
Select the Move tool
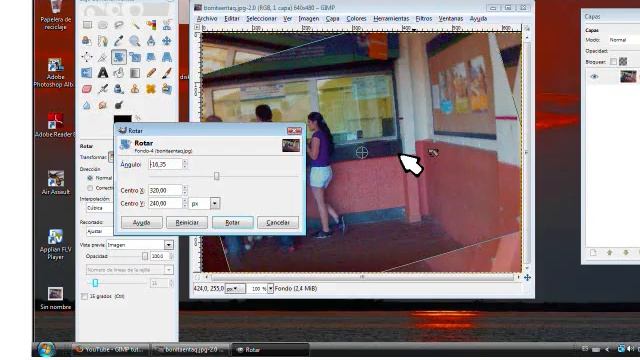(167, 41)
